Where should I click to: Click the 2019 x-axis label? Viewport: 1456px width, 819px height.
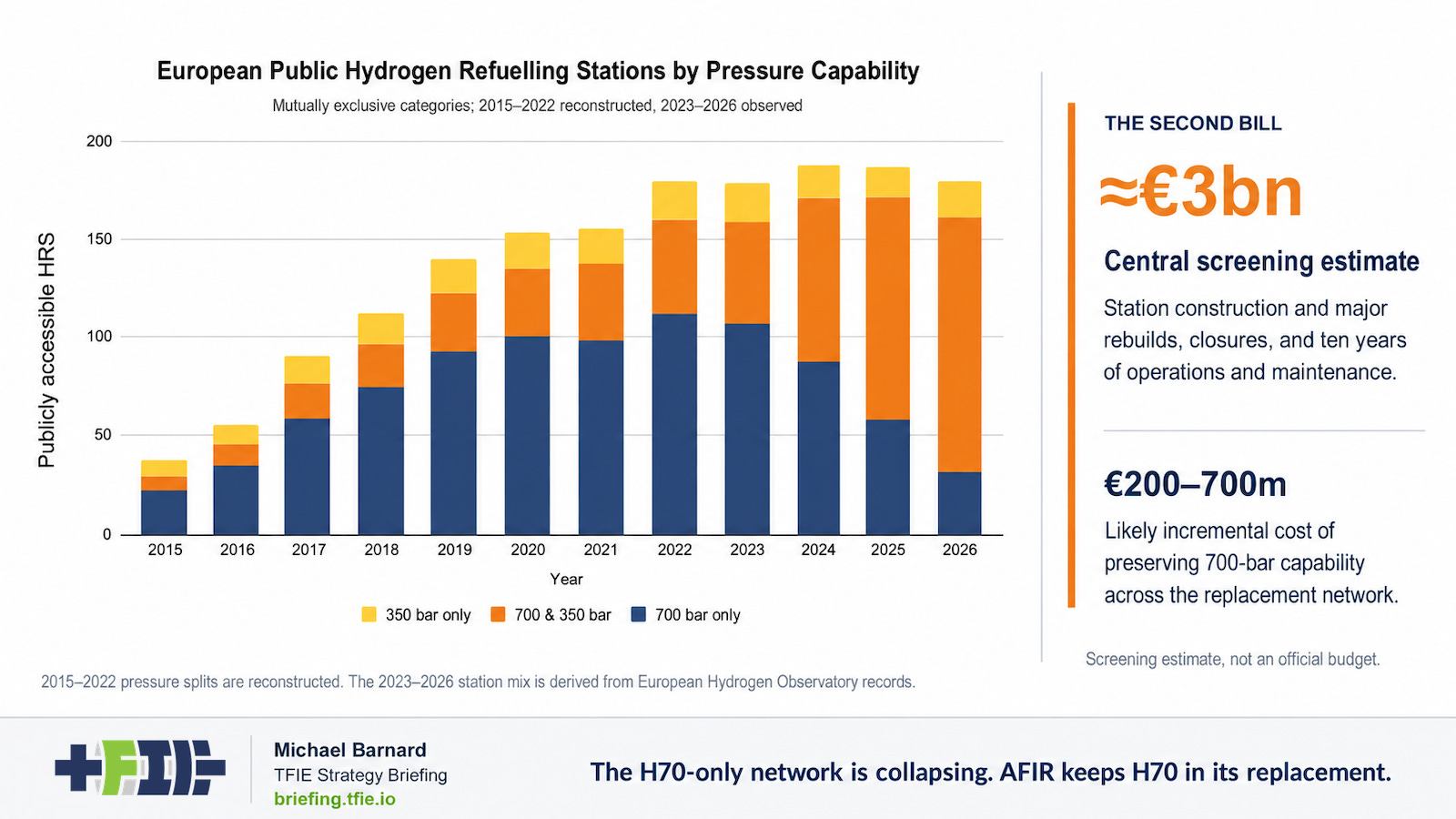[454, 550]
